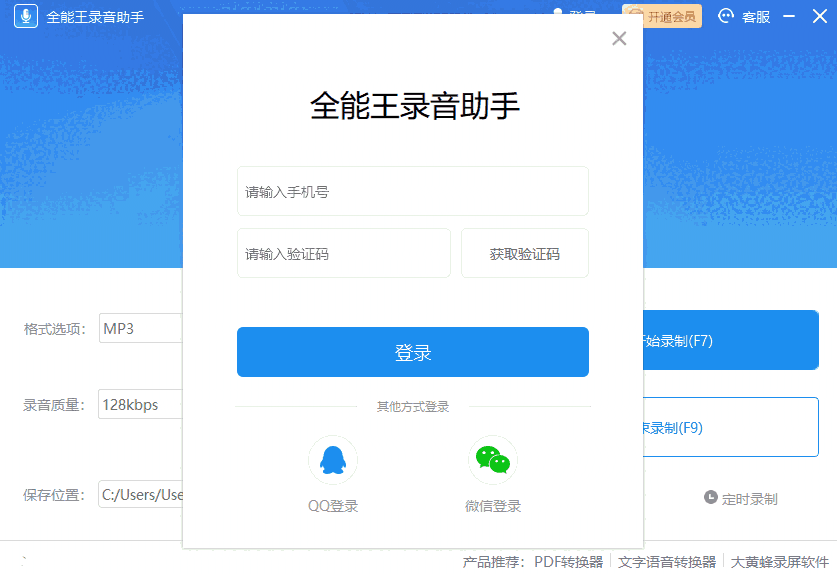The image size is (837, 574).
Task: Click the 微信登录 text label
Action: [493, 506]
